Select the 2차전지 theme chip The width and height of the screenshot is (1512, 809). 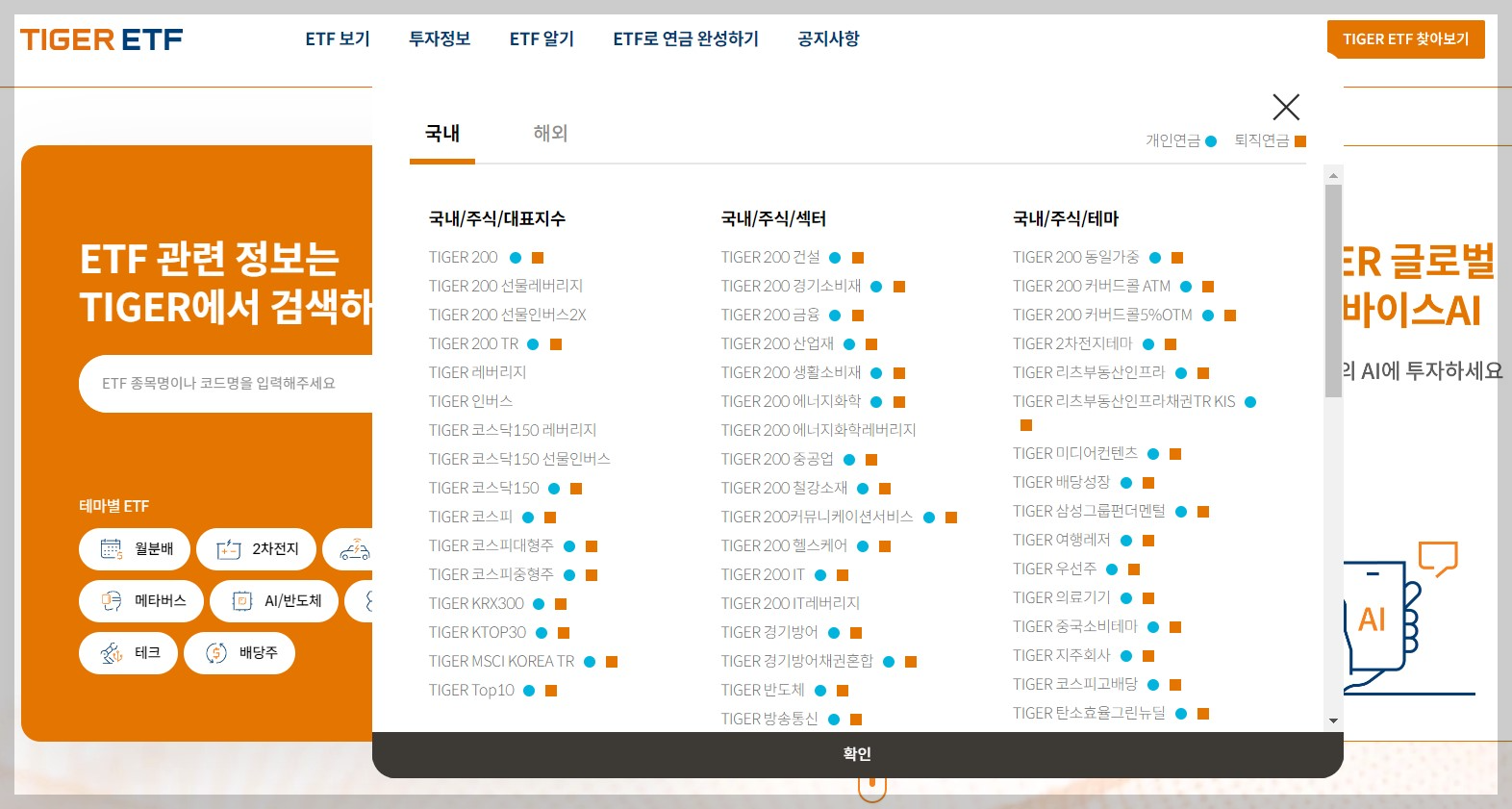[256, 549]
